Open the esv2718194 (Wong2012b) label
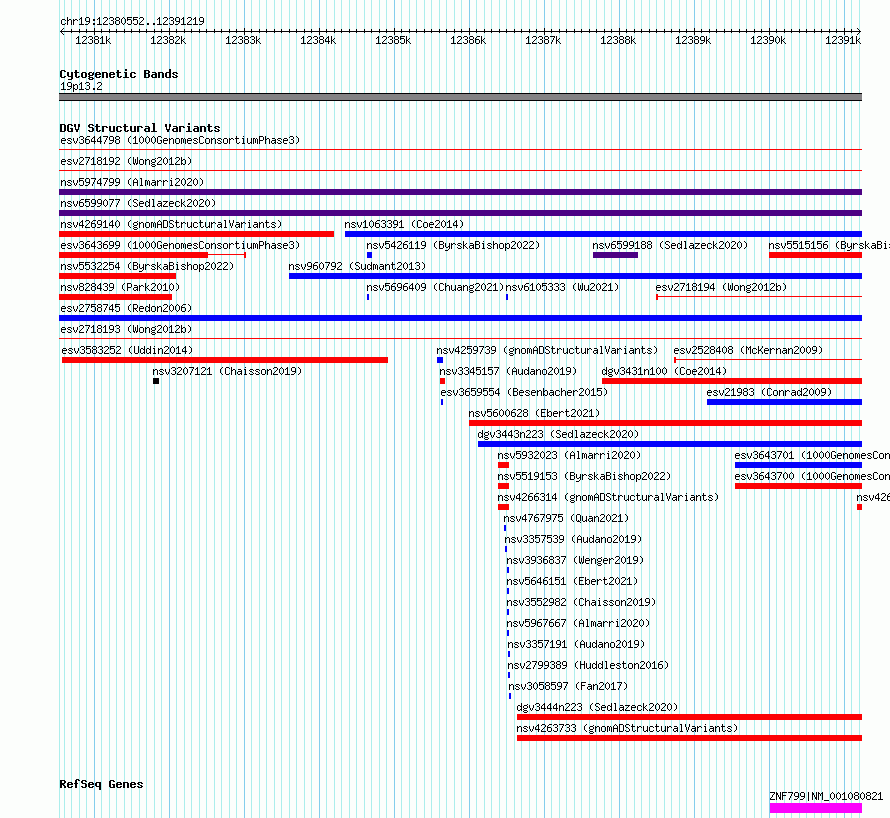Screen dimensions: 890x818 pyautogui.click(x=721, y=287)
